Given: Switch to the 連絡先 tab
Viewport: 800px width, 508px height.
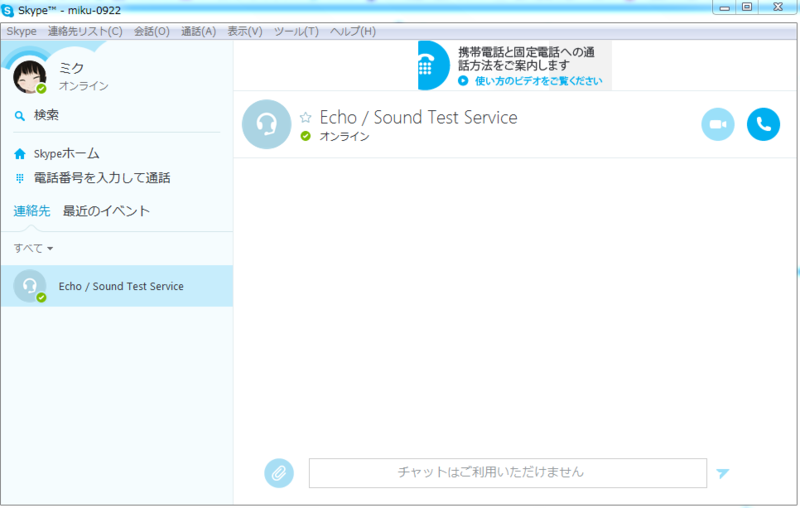Looking at the screenshot, I should [x=32, y=211].
